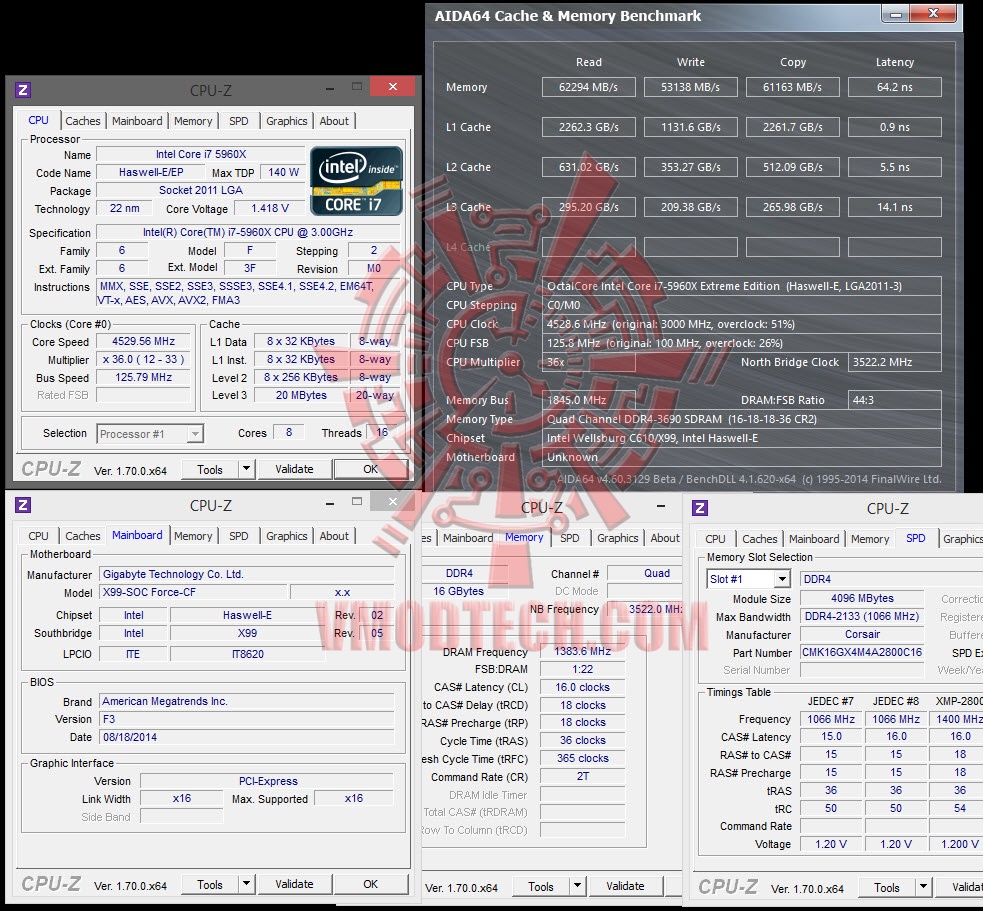This screenshot has width=983, height=911.
Task: Select About tab in the Mainboard CPU-Z window
Action: coord(334,536)
